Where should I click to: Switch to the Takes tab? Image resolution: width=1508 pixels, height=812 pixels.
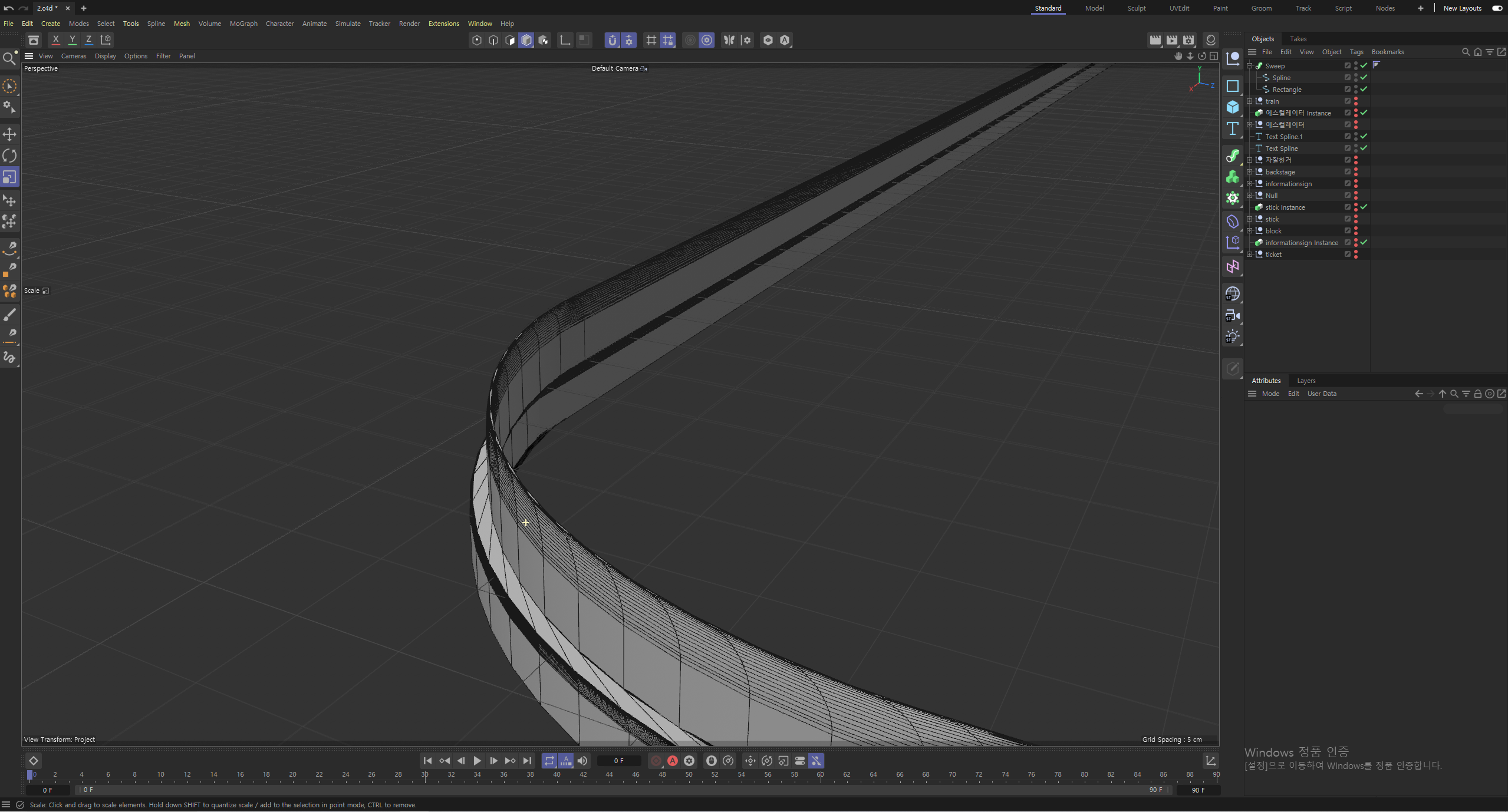[1298, 39]
